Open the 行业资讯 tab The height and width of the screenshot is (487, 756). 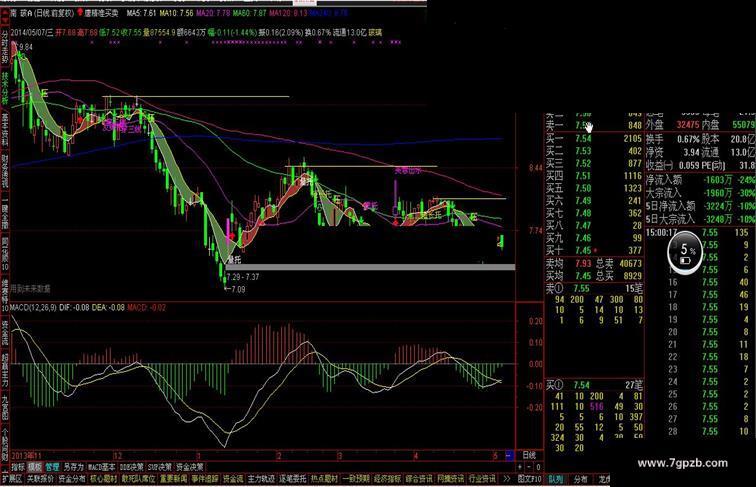point(482,479)
